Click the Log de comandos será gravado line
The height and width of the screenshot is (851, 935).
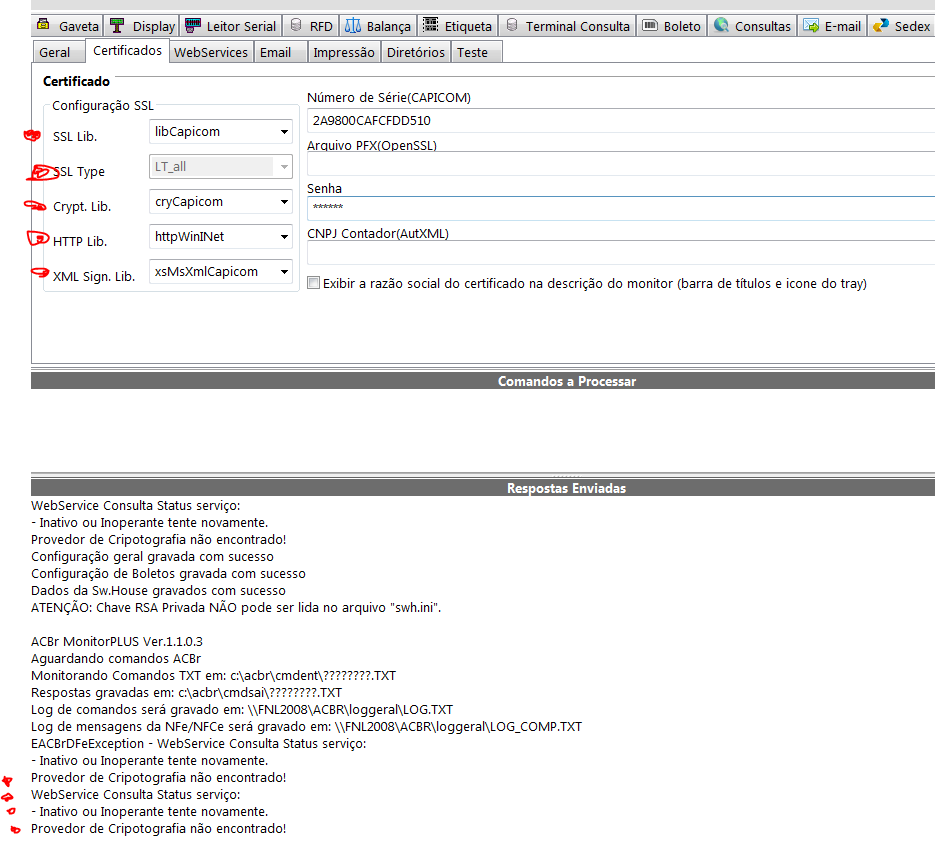point(242,710)
